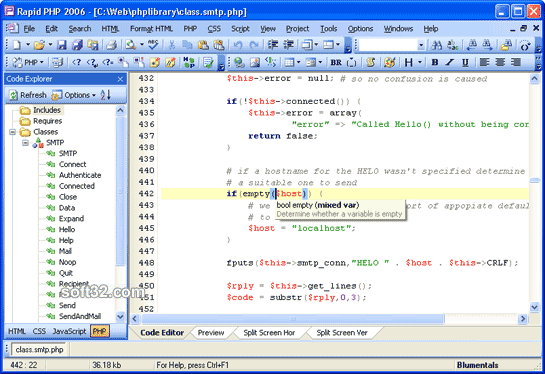Select the SendAndMail method in tree
The width and height of the screenshot is (545, 374).
coord(80,316)
